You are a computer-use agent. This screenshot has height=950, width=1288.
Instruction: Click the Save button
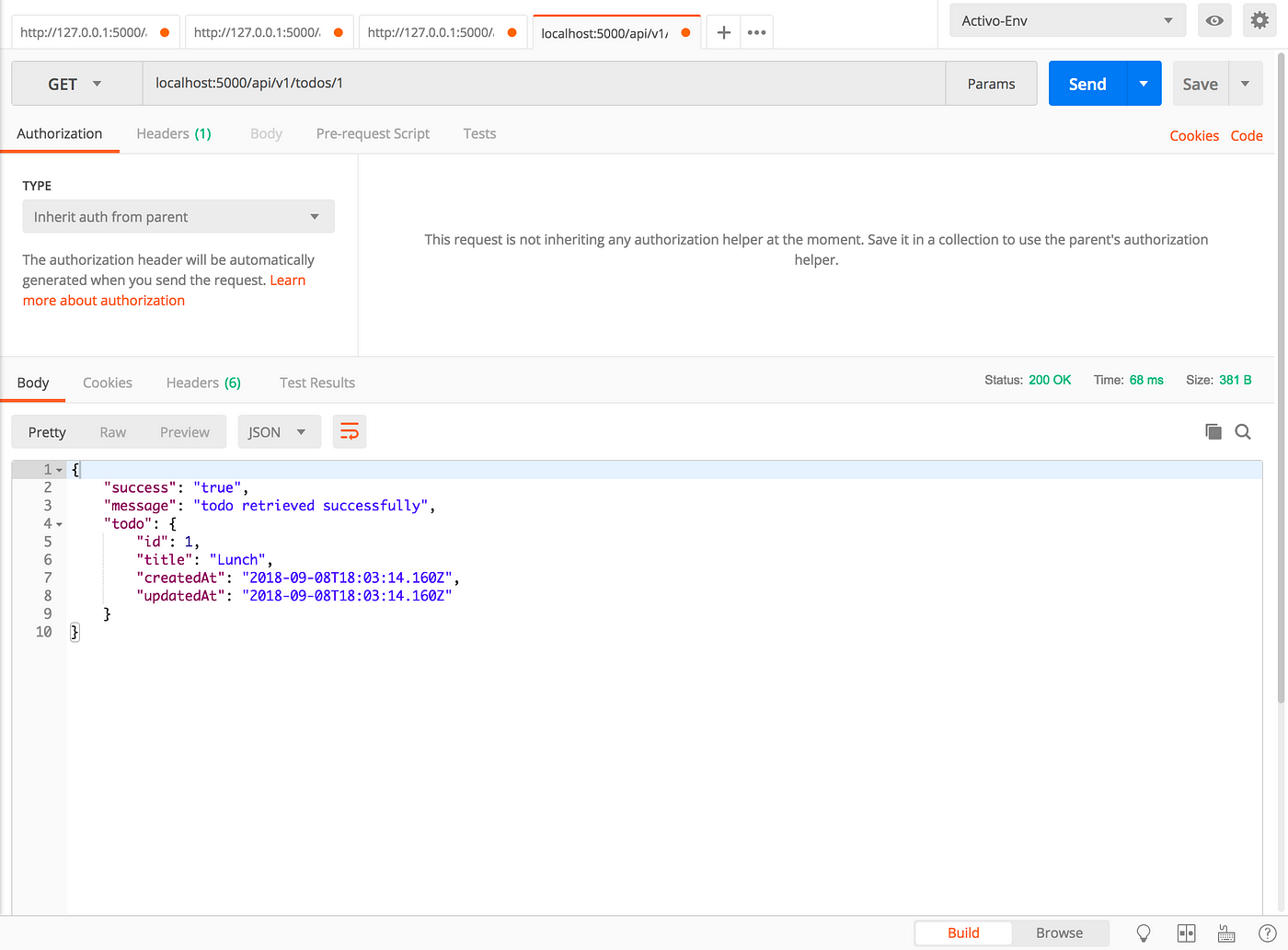pyautogui.click(x=1201, y=84)
